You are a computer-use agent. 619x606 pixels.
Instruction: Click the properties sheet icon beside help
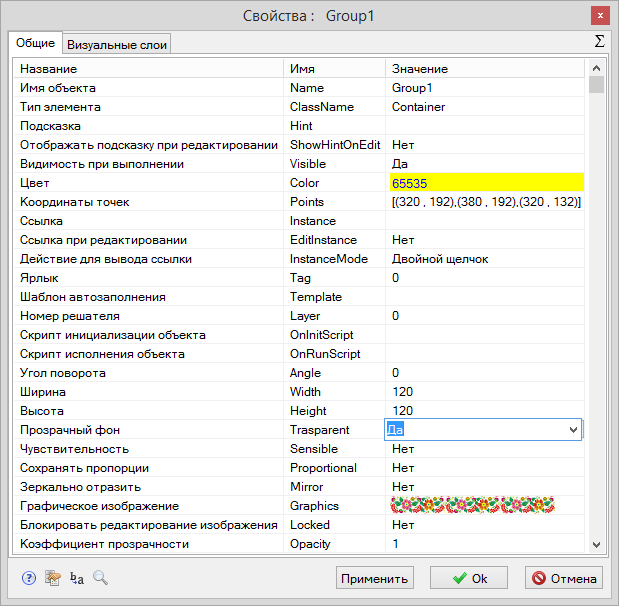coord(52,578)
